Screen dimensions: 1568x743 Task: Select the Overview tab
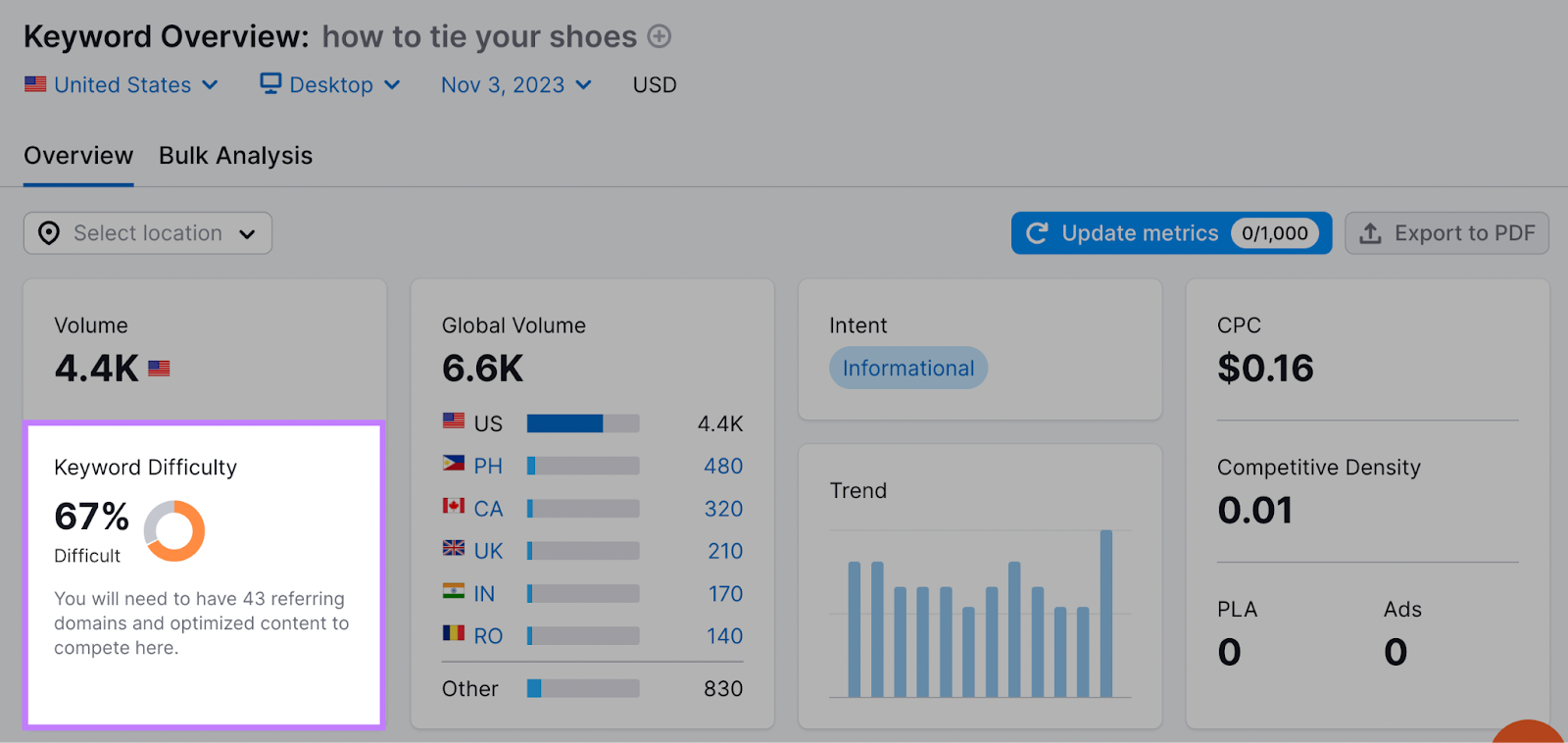tap(78, 155)
